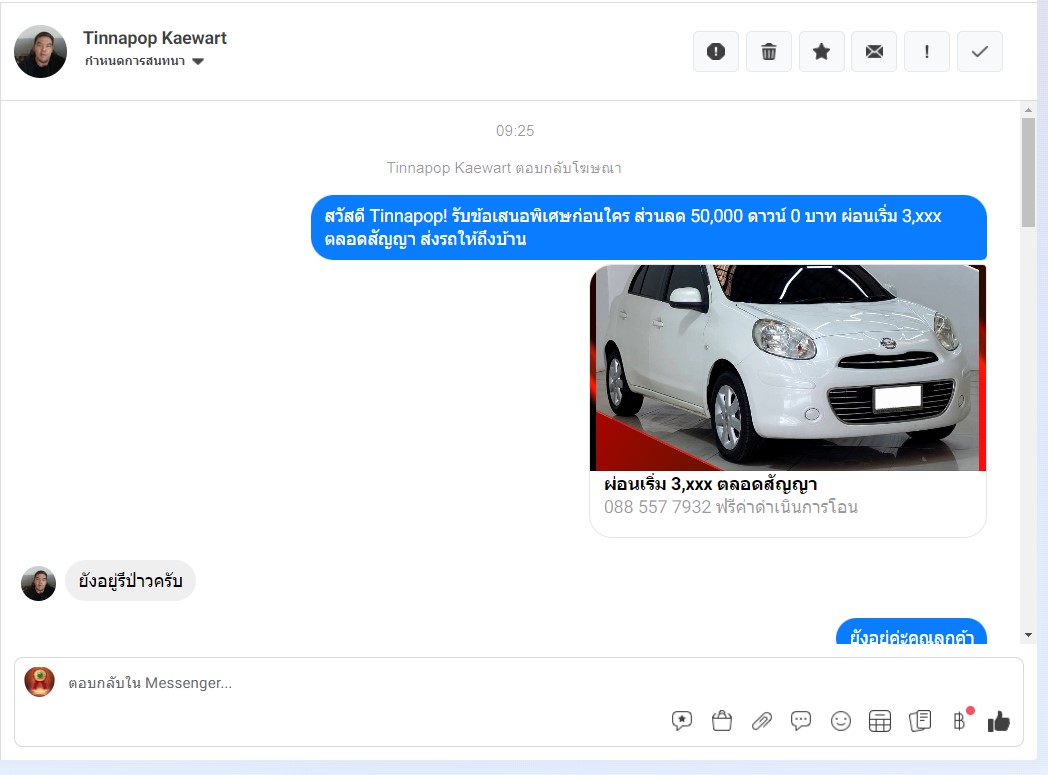Click the scrollbar down arrow in chat

click(1028, 635)
